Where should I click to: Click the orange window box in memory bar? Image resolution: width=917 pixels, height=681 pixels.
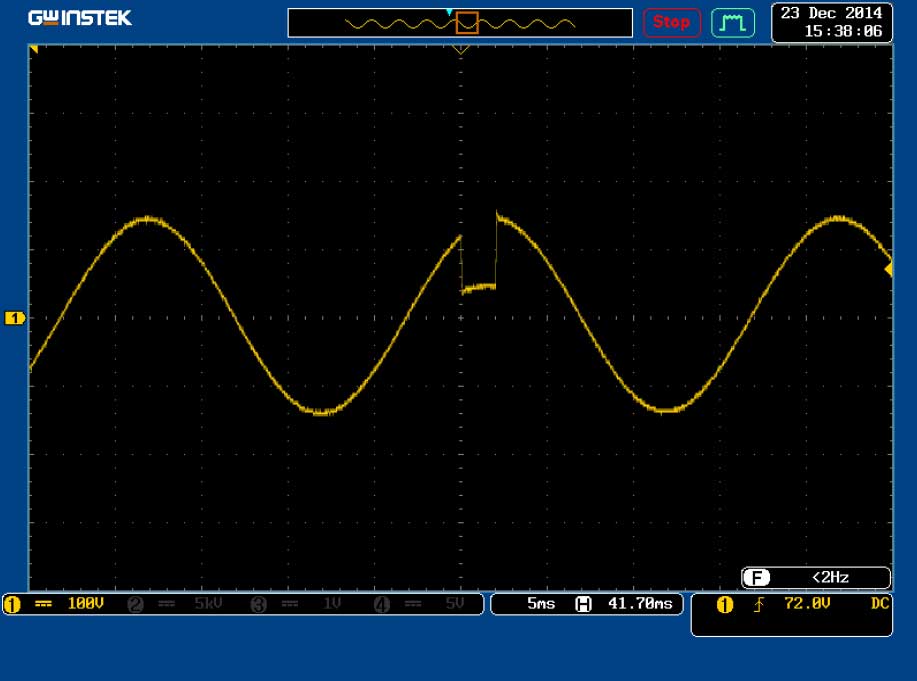[x=467, y=22]
